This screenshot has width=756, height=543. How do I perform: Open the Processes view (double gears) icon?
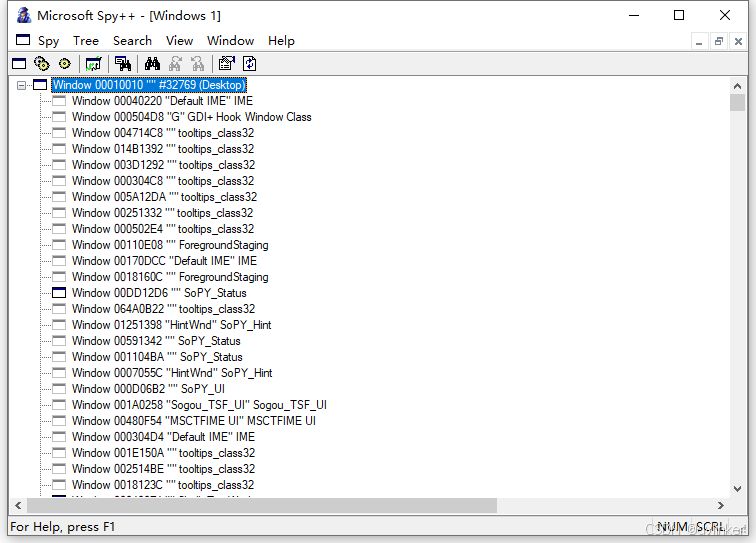tap(42, 64)
